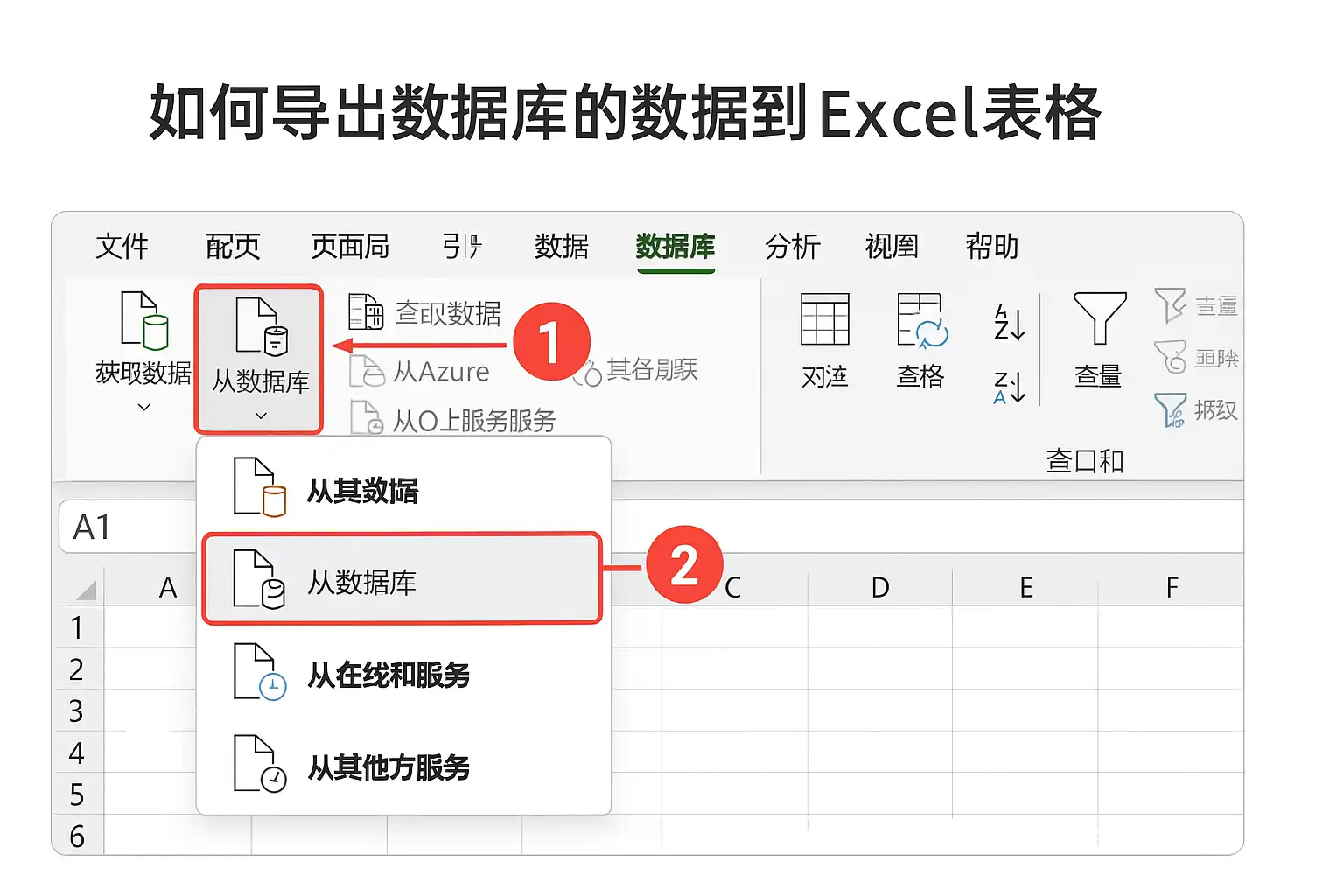Click the 查取数据 ribbon option
The image size is (1344, 896).
[425, 312]
